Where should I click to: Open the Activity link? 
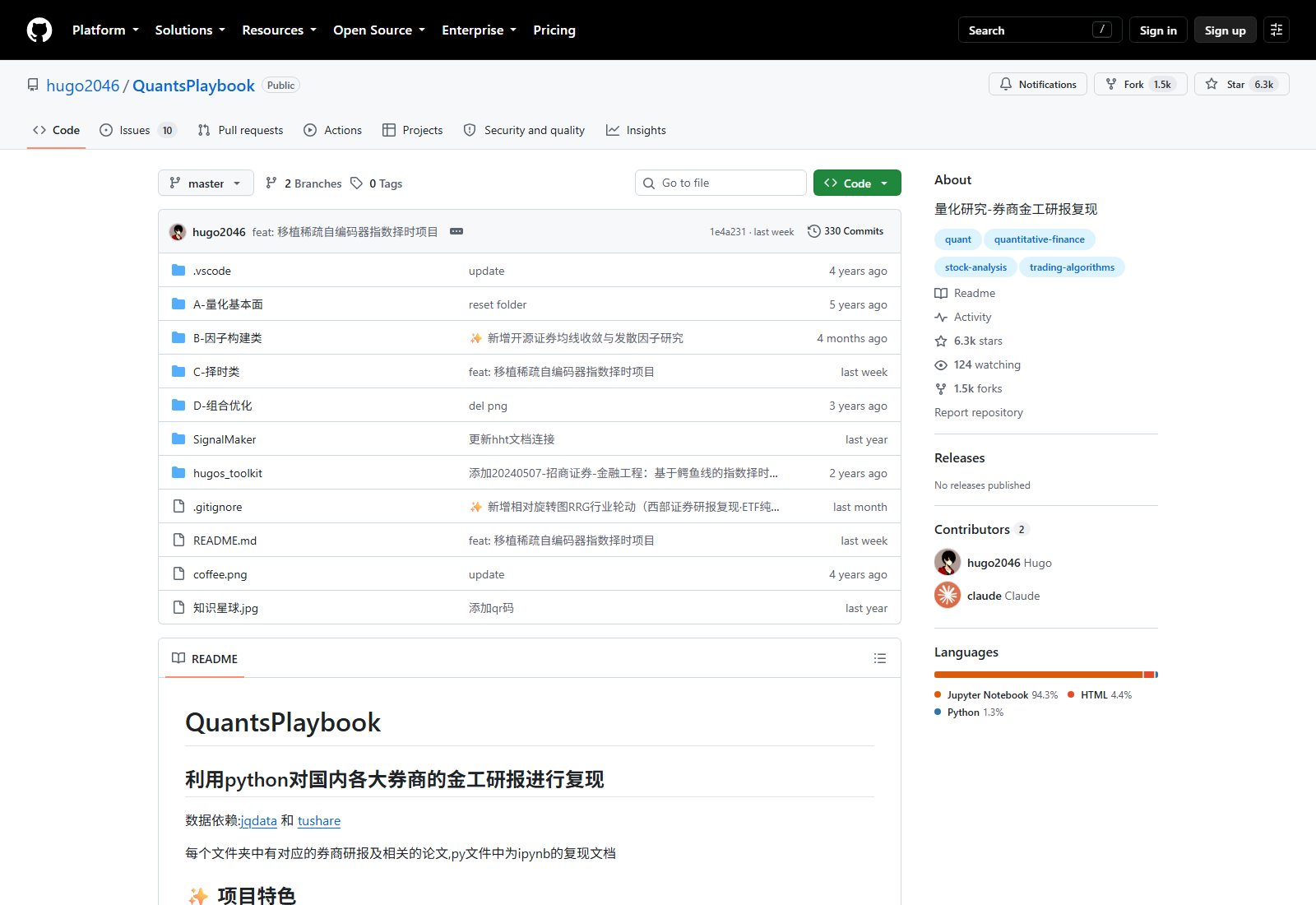tap(963, 317)
